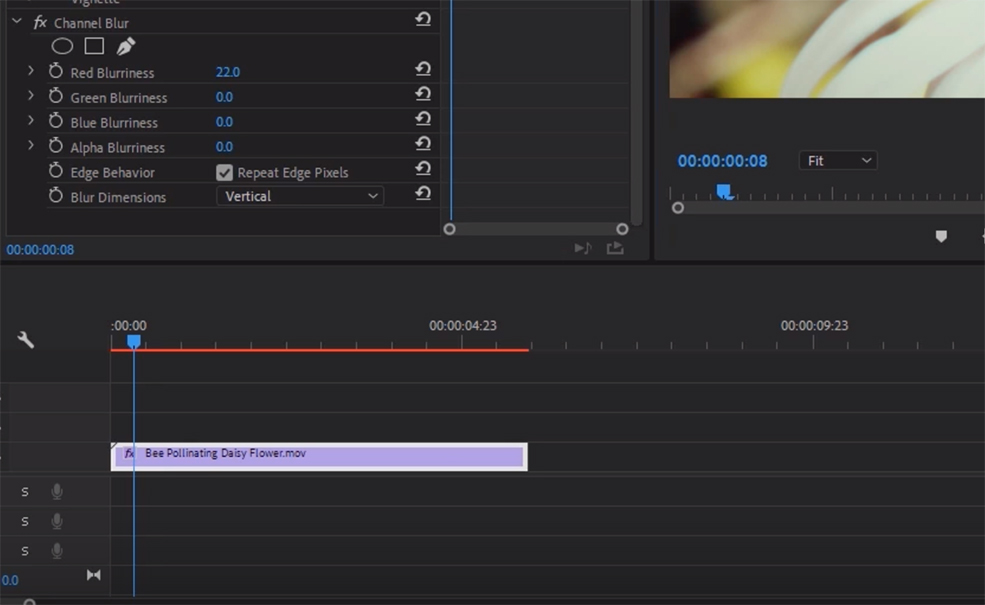Click the Export icon in Effect Controls
The width and height of the screenshot is (985, 605).
[x=615, y=248]
